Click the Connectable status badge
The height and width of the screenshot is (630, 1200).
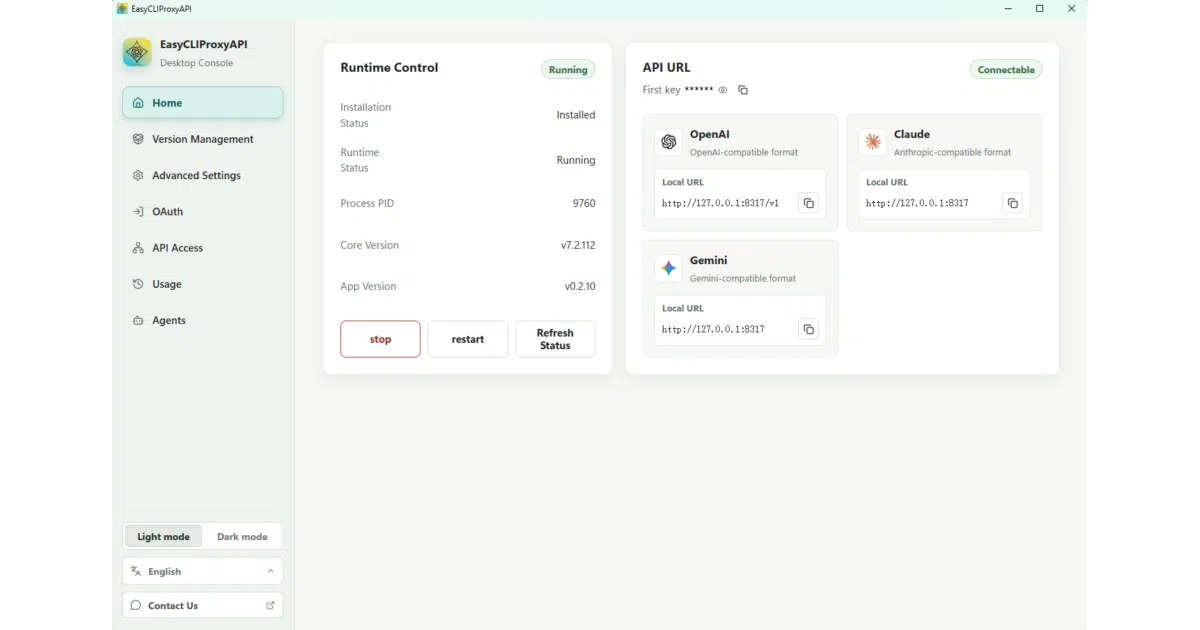pyautogui.click(x=1006, y=70)
